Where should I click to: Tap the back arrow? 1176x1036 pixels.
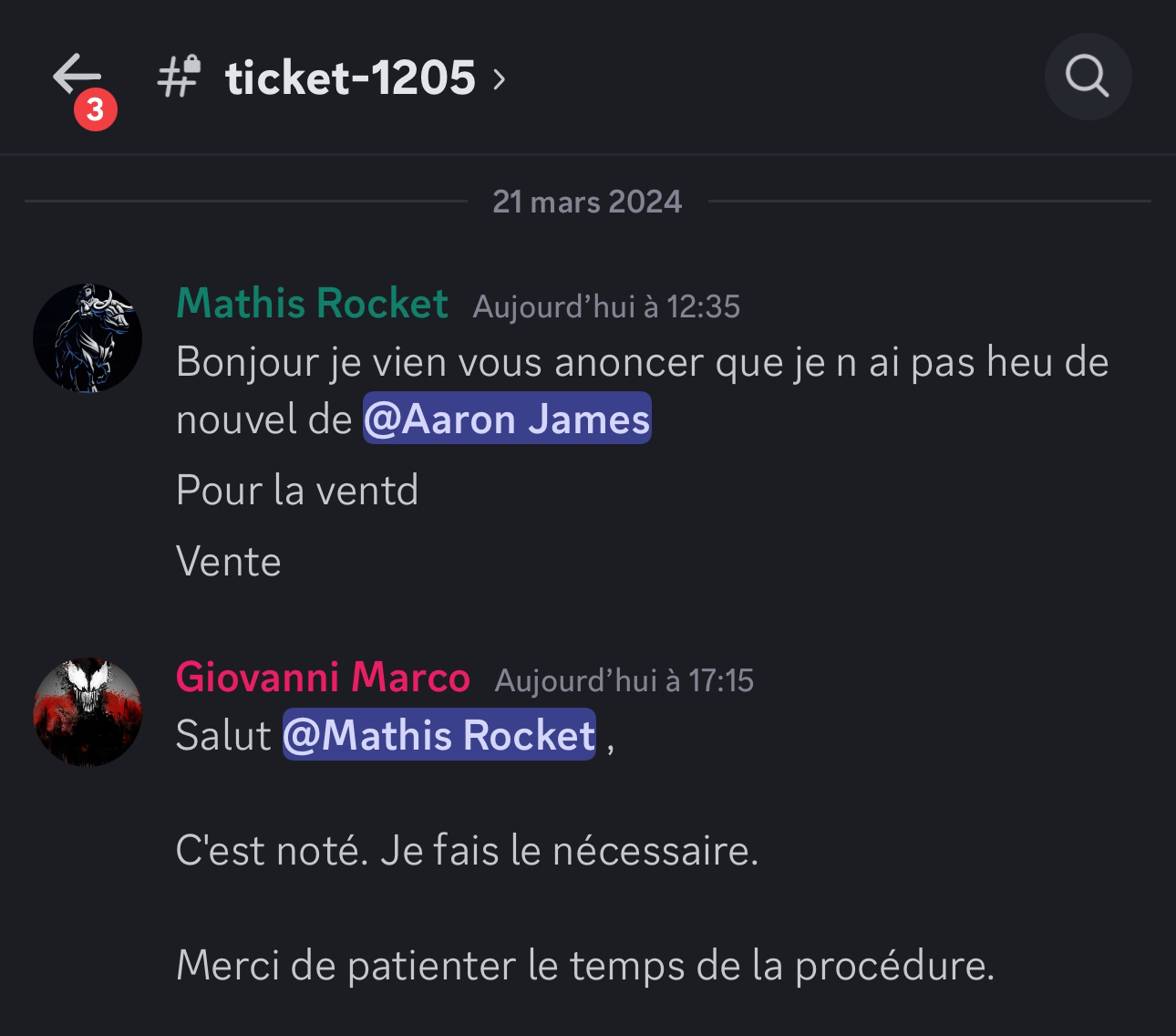tap(77, 75)
